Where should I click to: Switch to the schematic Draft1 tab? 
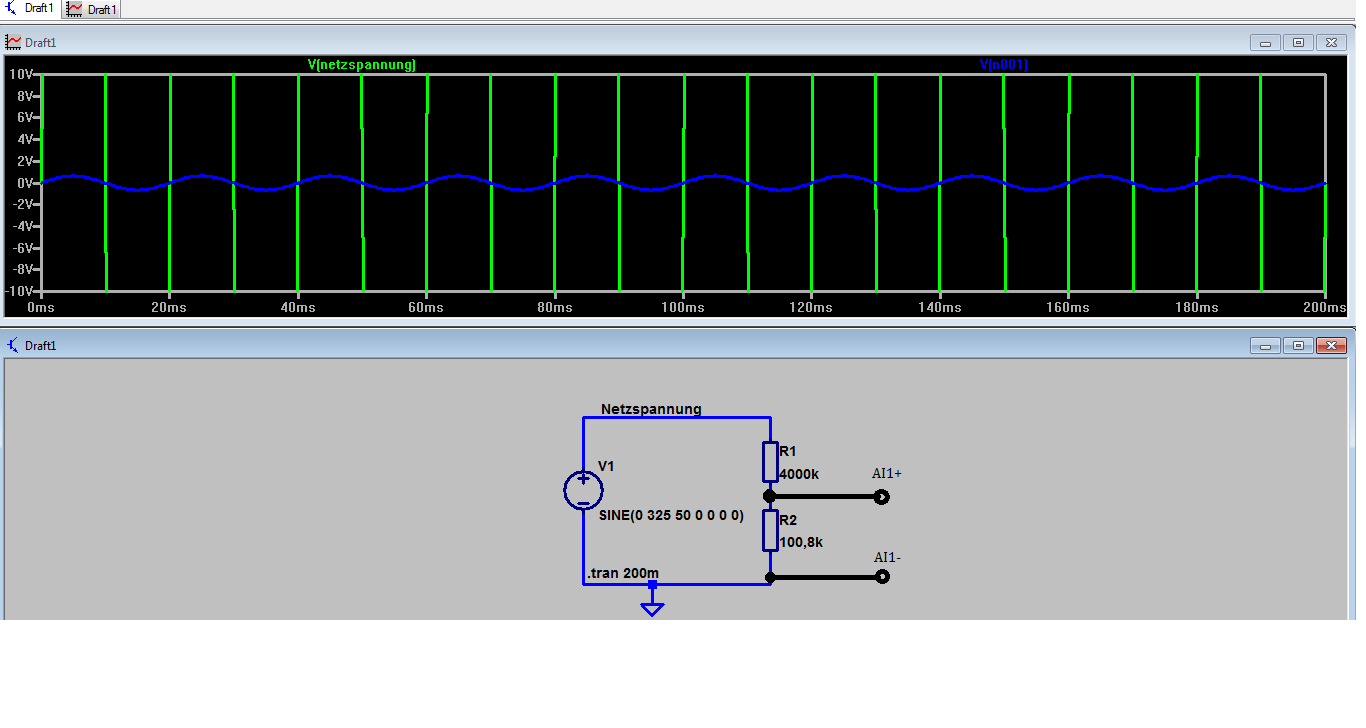(31, 9)
